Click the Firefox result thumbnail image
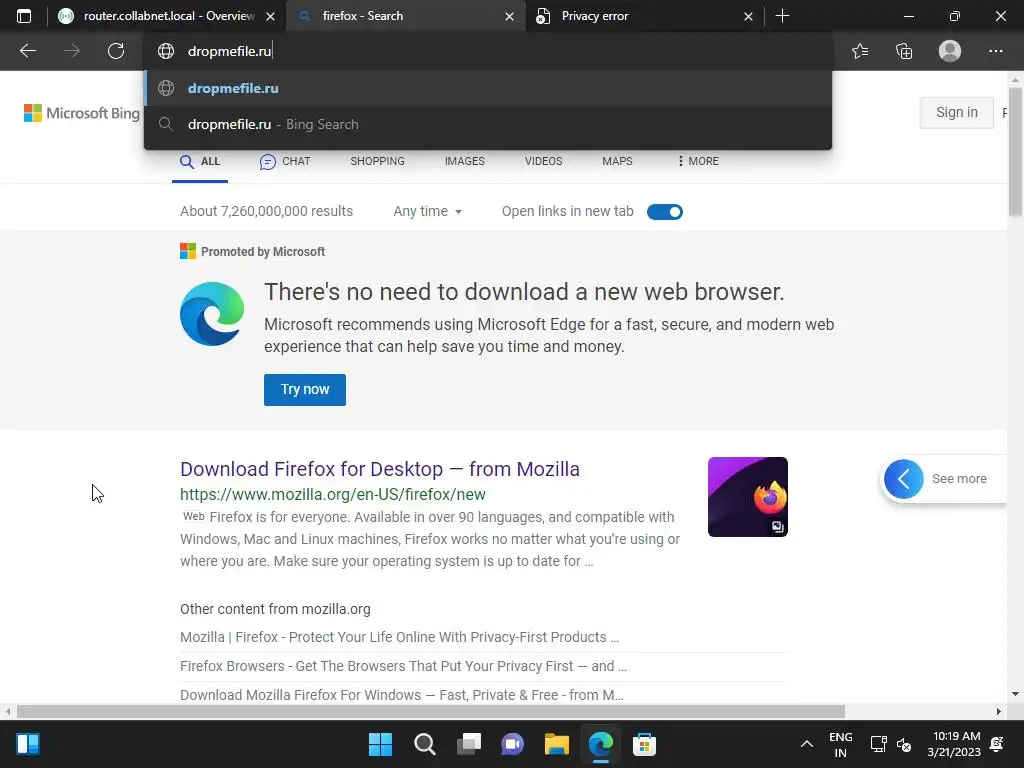This screenshot has height=768, width=1024. (748, 497)
